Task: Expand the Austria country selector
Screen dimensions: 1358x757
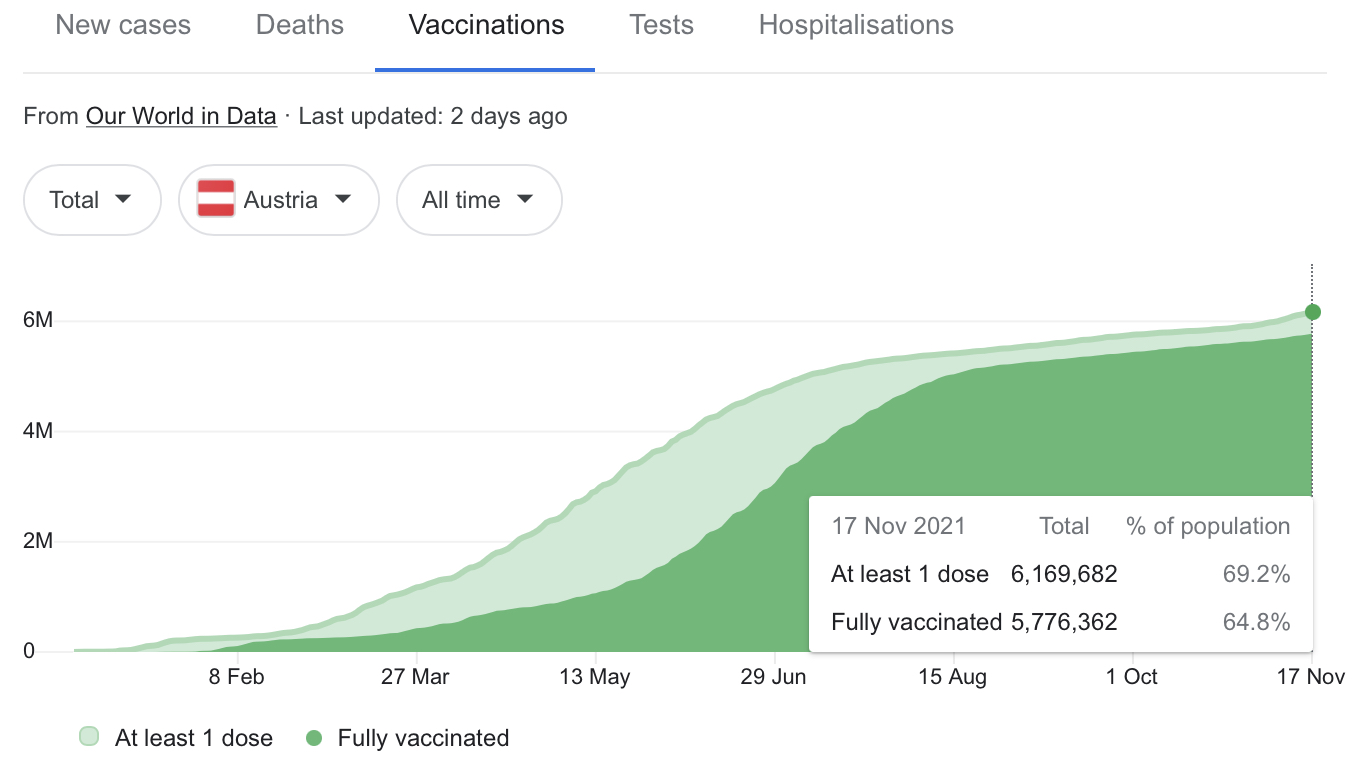Action: (279, 200)
